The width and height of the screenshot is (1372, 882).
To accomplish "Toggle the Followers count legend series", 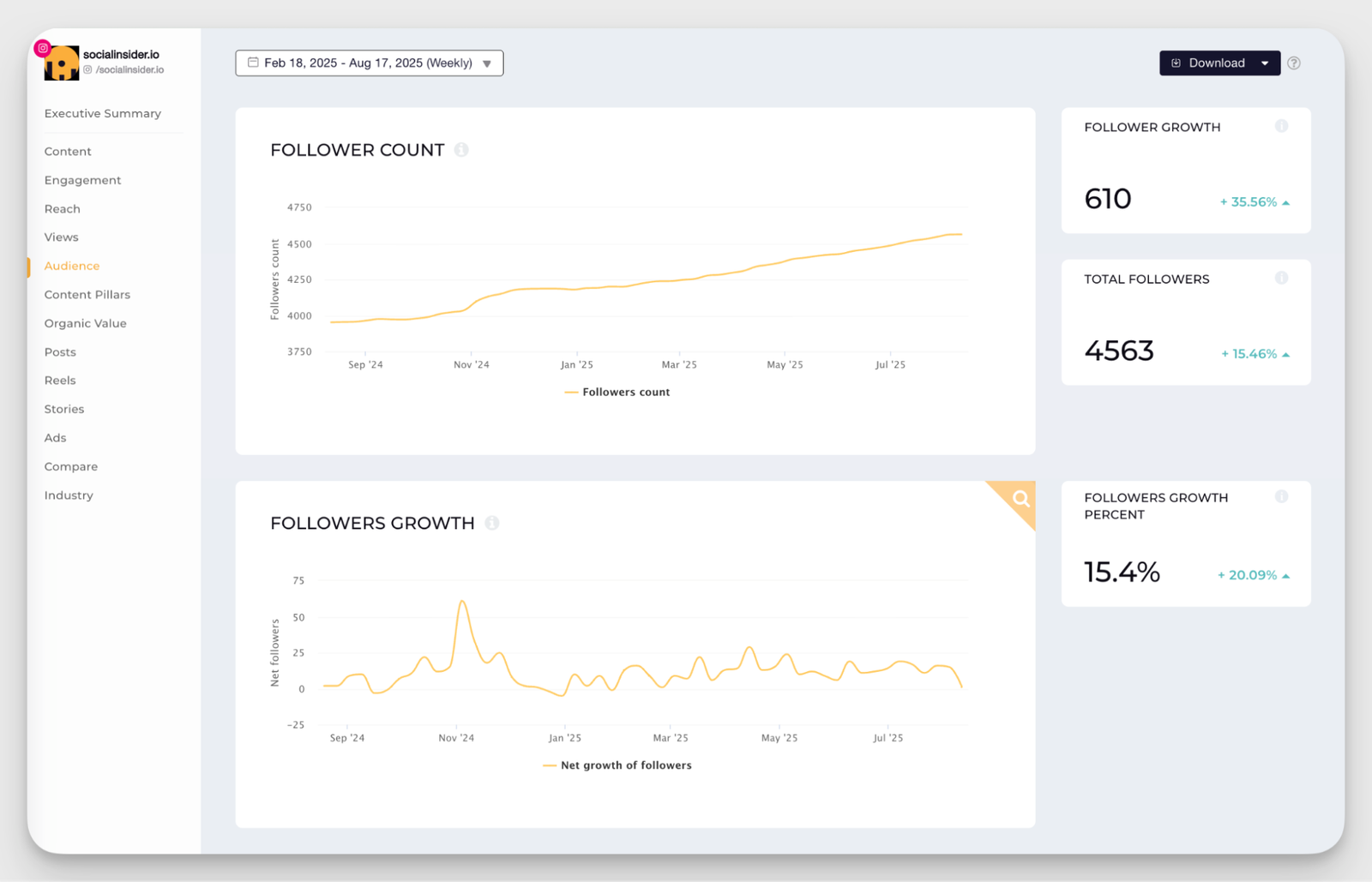I will tap(617, 392).
